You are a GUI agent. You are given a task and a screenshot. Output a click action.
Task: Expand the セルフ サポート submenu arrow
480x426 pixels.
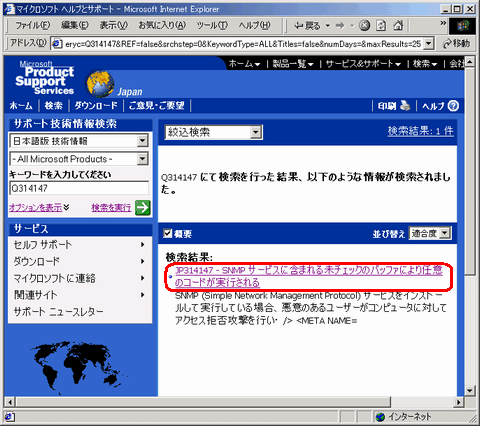click(143, 244)
